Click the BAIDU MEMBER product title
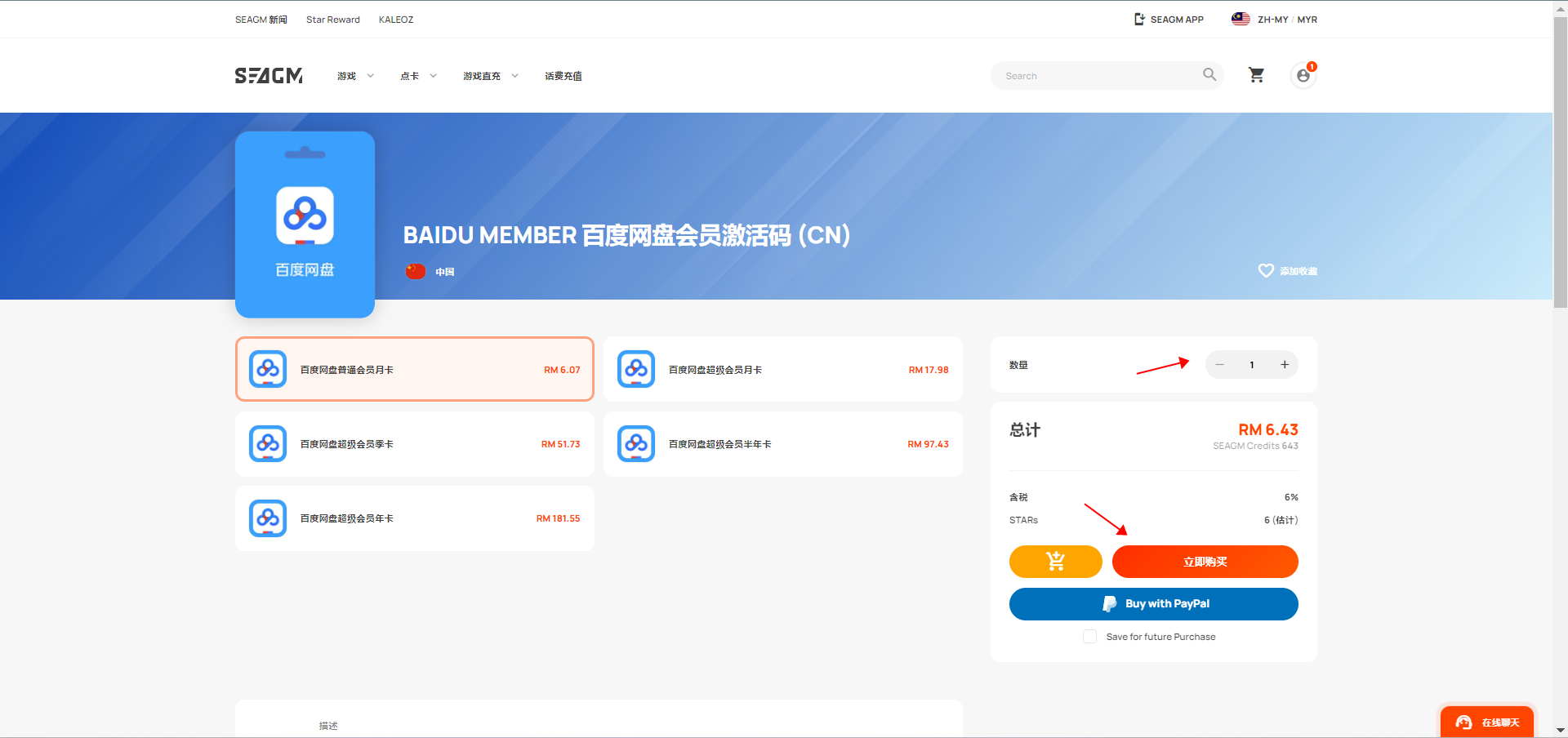Viewport: 1568px width, 738px height. pos(626,235)
